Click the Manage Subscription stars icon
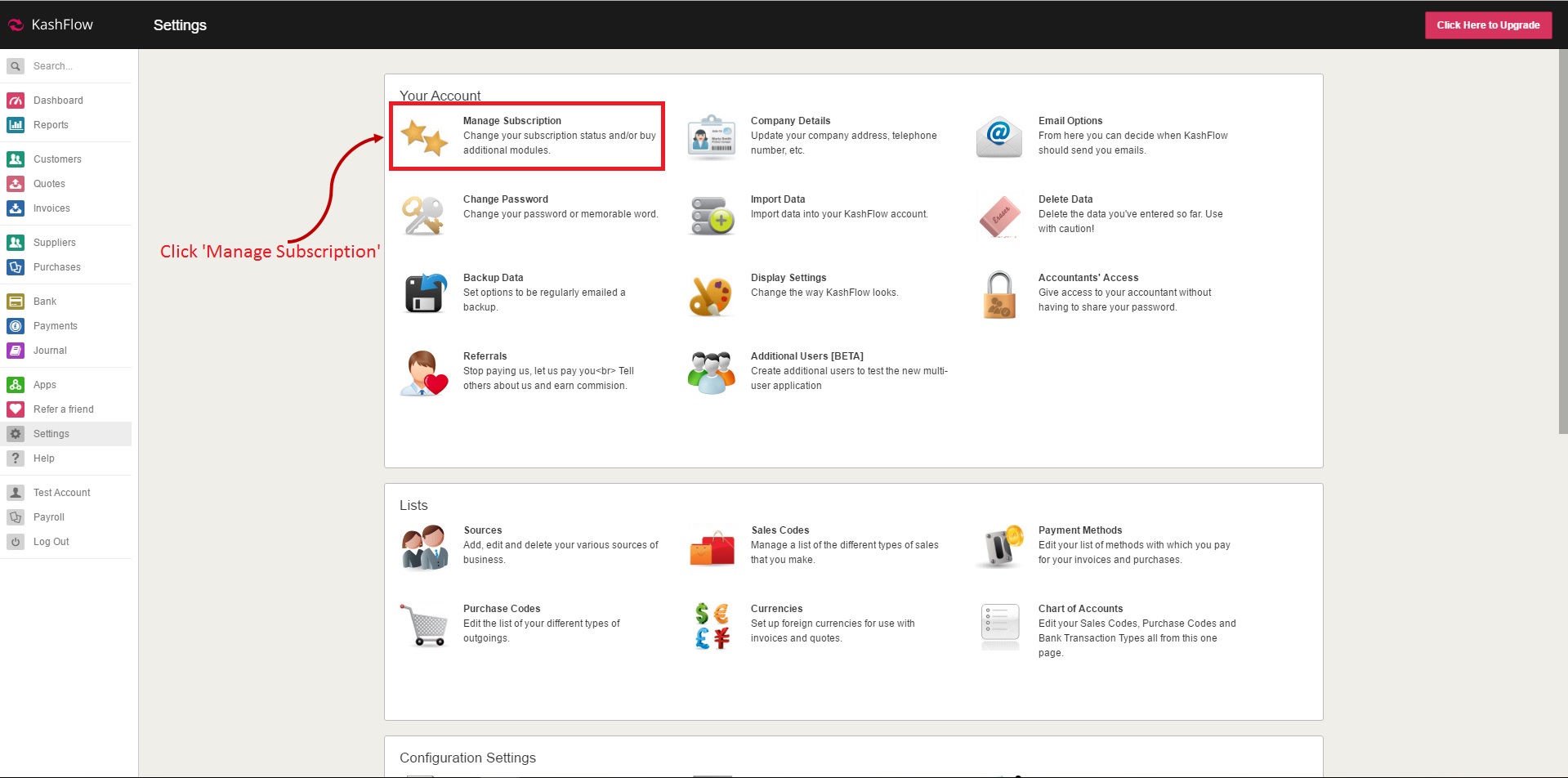The image size is (1568, 778). (424, 136)
